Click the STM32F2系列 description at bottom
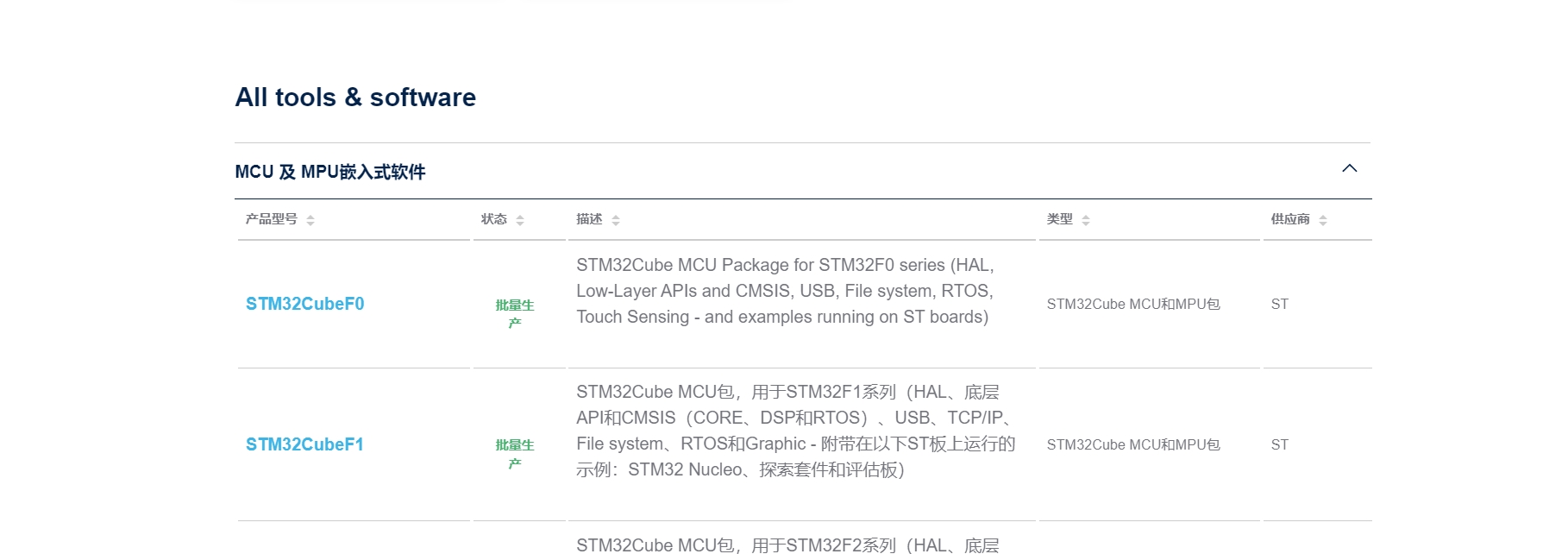1568x554 pixels. pos(787,545)
